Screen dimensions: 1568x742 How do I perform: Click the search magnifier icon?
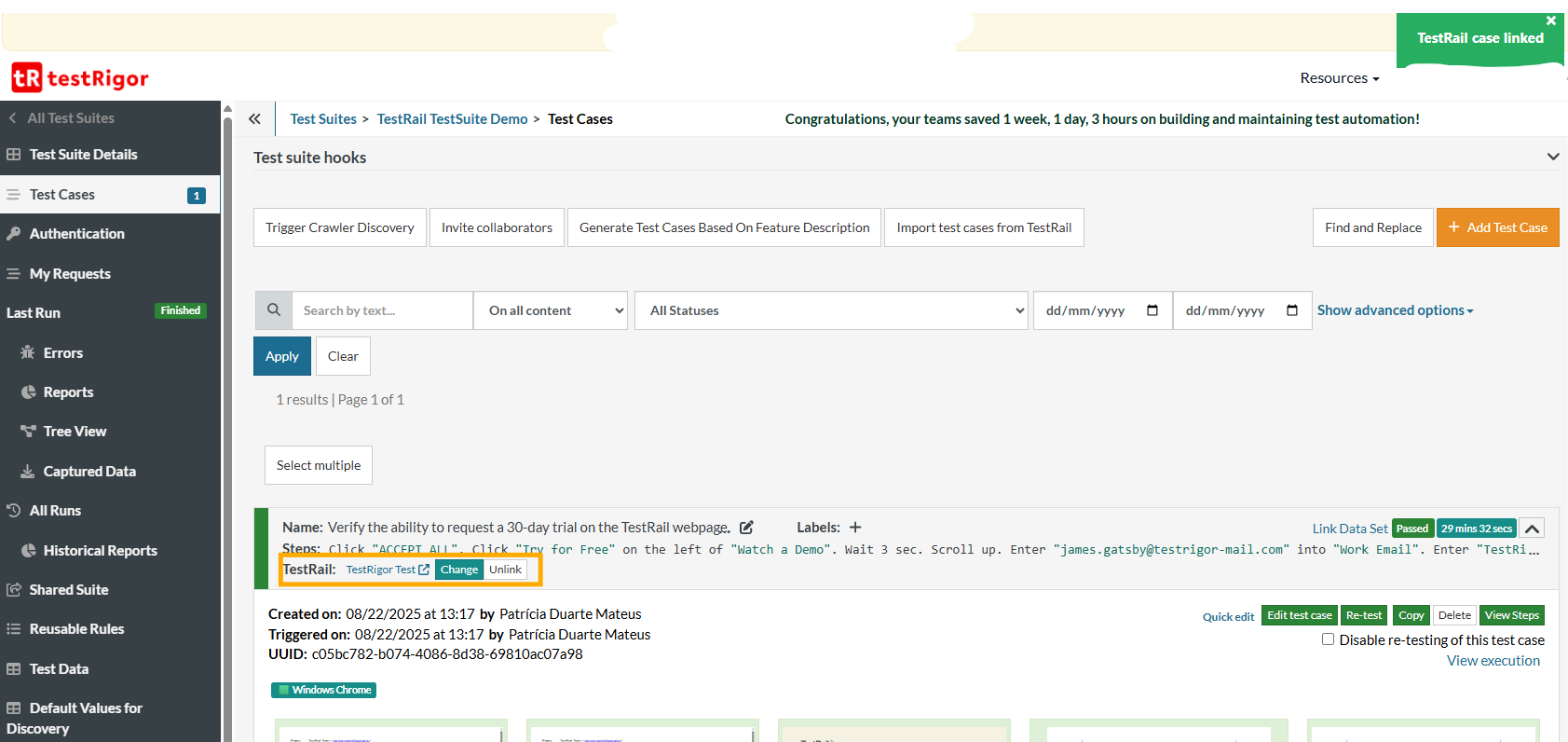click(274, 310)
